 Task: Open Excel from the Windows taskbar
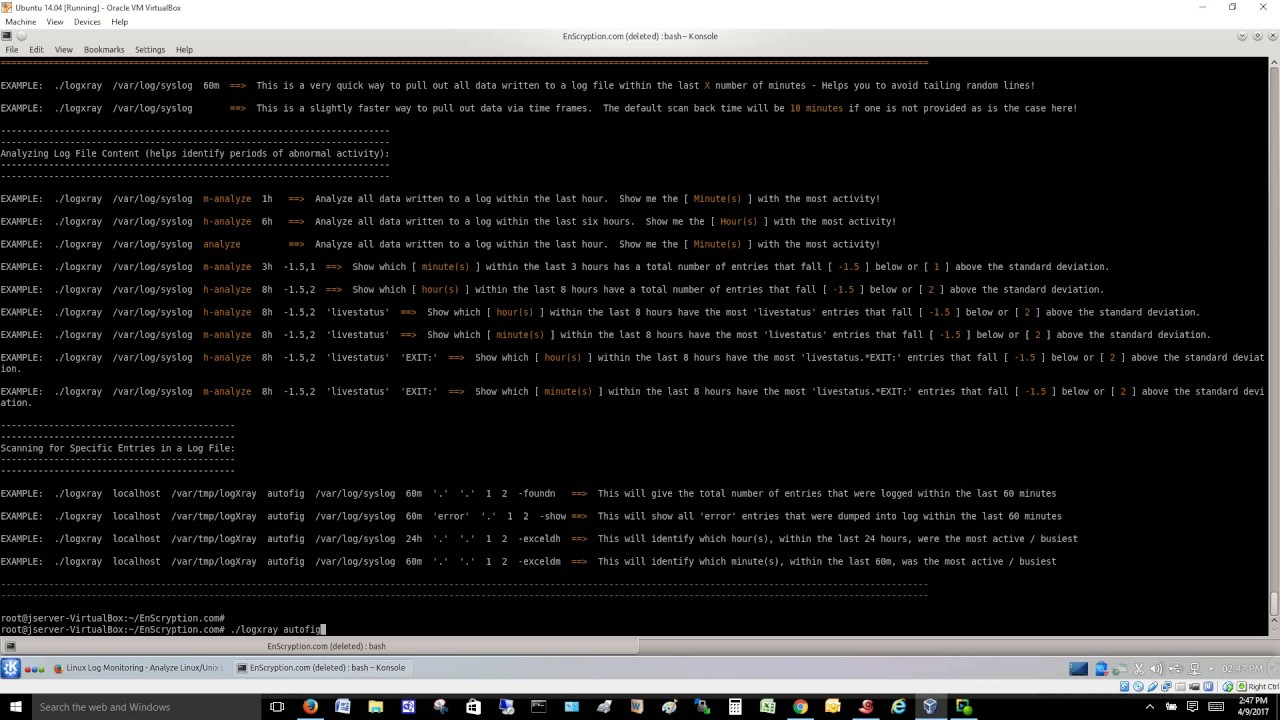pos(768,707)
